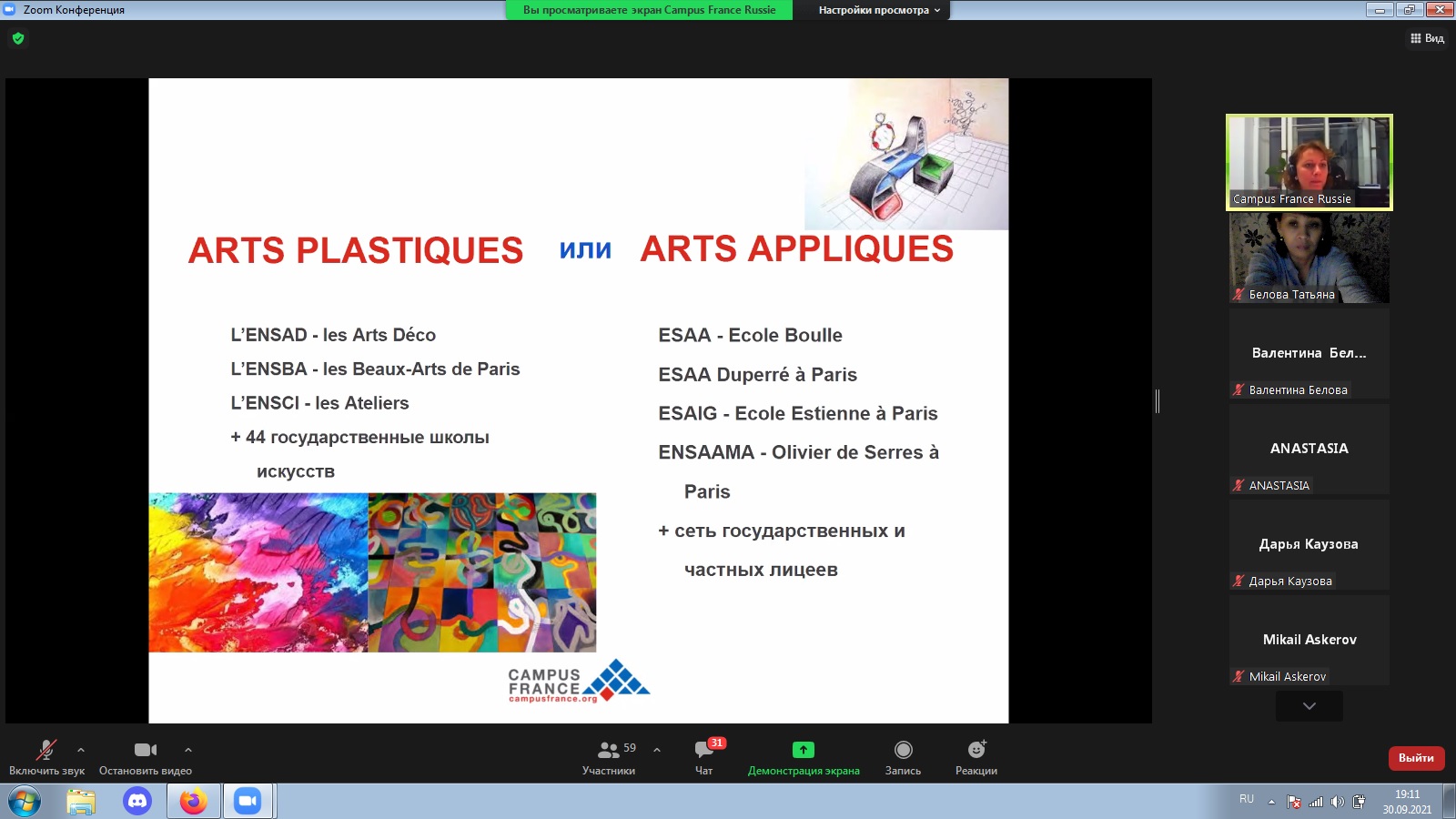Click the RU language indicator
The height and width of the screenshot is (819, 1456).
1246,799
